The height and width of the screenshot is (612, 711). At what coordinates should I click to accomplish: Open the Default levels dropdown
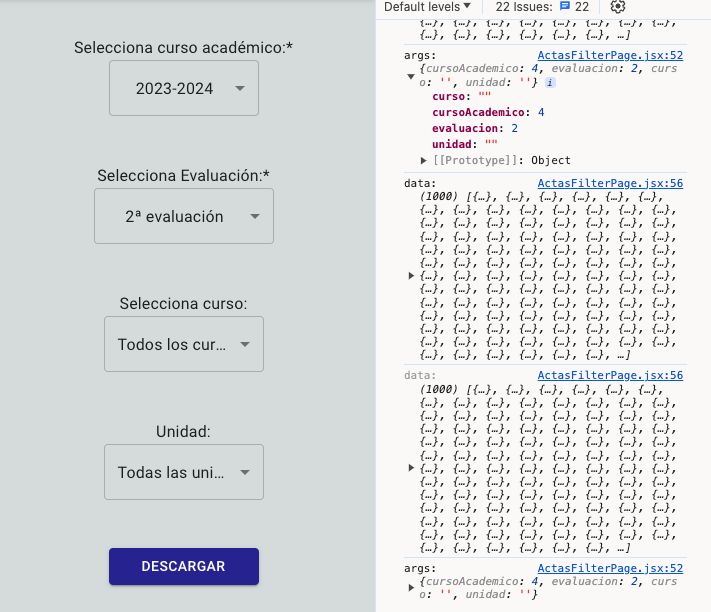(427, 7)
